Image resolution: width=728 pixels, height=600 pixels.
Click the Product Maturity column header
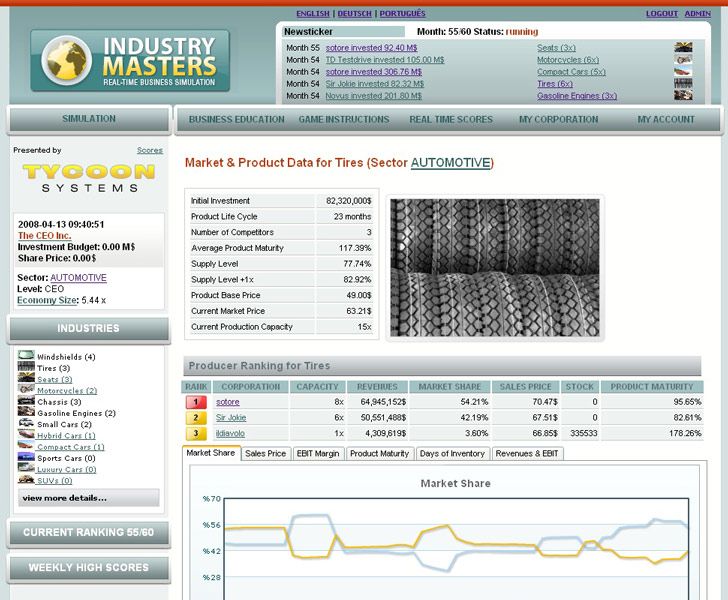click(651, 386)
